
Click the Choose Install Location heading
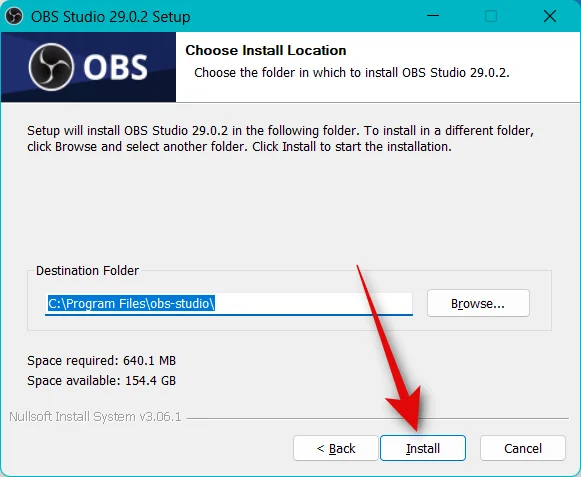(x=266, y=50)
